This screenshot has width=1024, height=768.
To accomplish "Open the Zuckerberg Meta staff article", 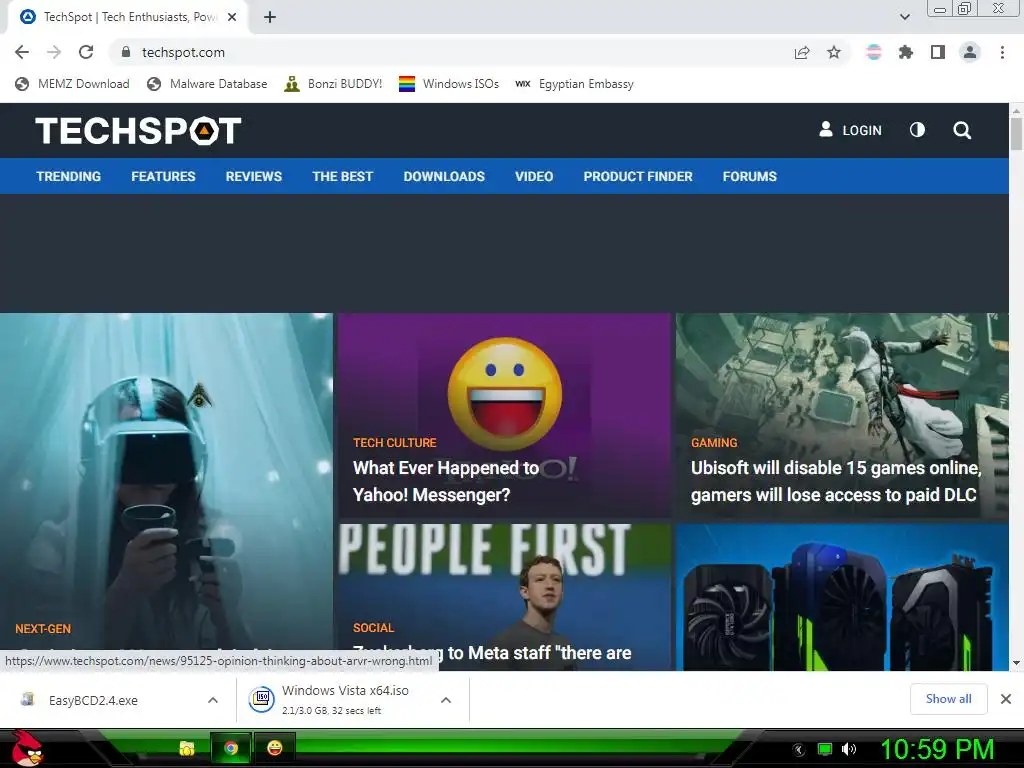I will pyautogui.click(x=504, y=597).
